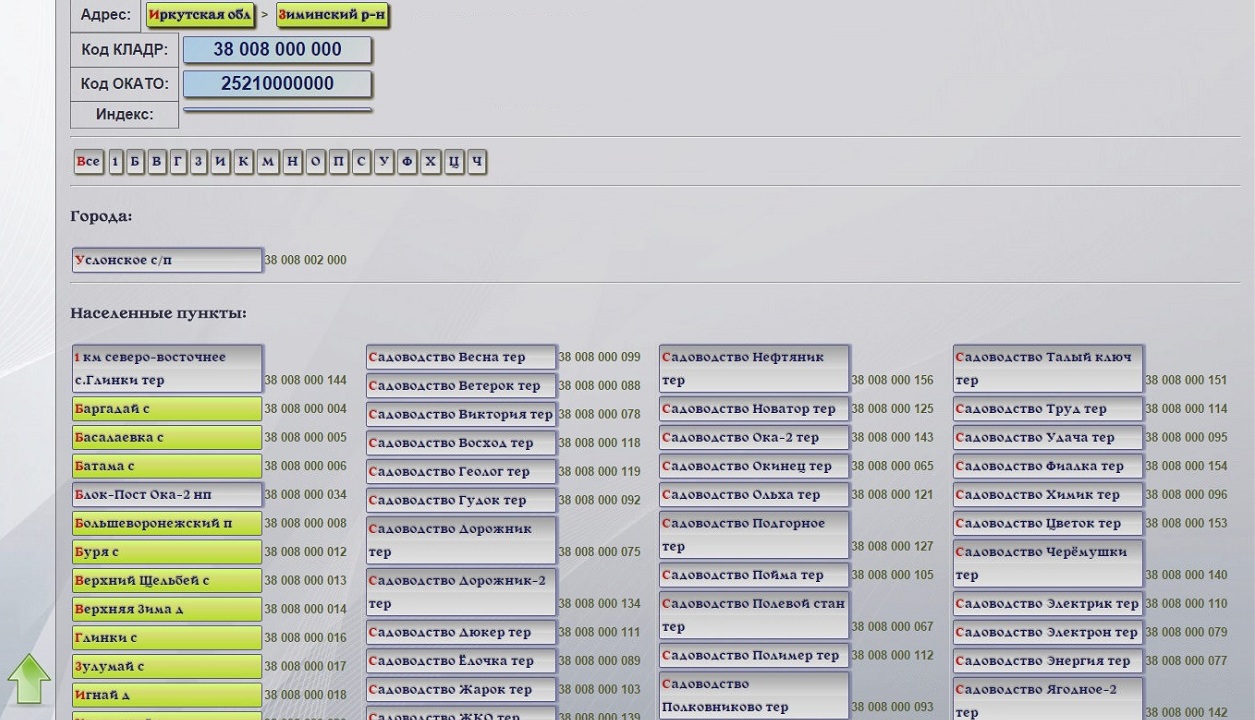The height and width of the screenshot is (720, 1255).
Task: Open Садоводство Подгорное тер
Action: [x=754, y=535]
